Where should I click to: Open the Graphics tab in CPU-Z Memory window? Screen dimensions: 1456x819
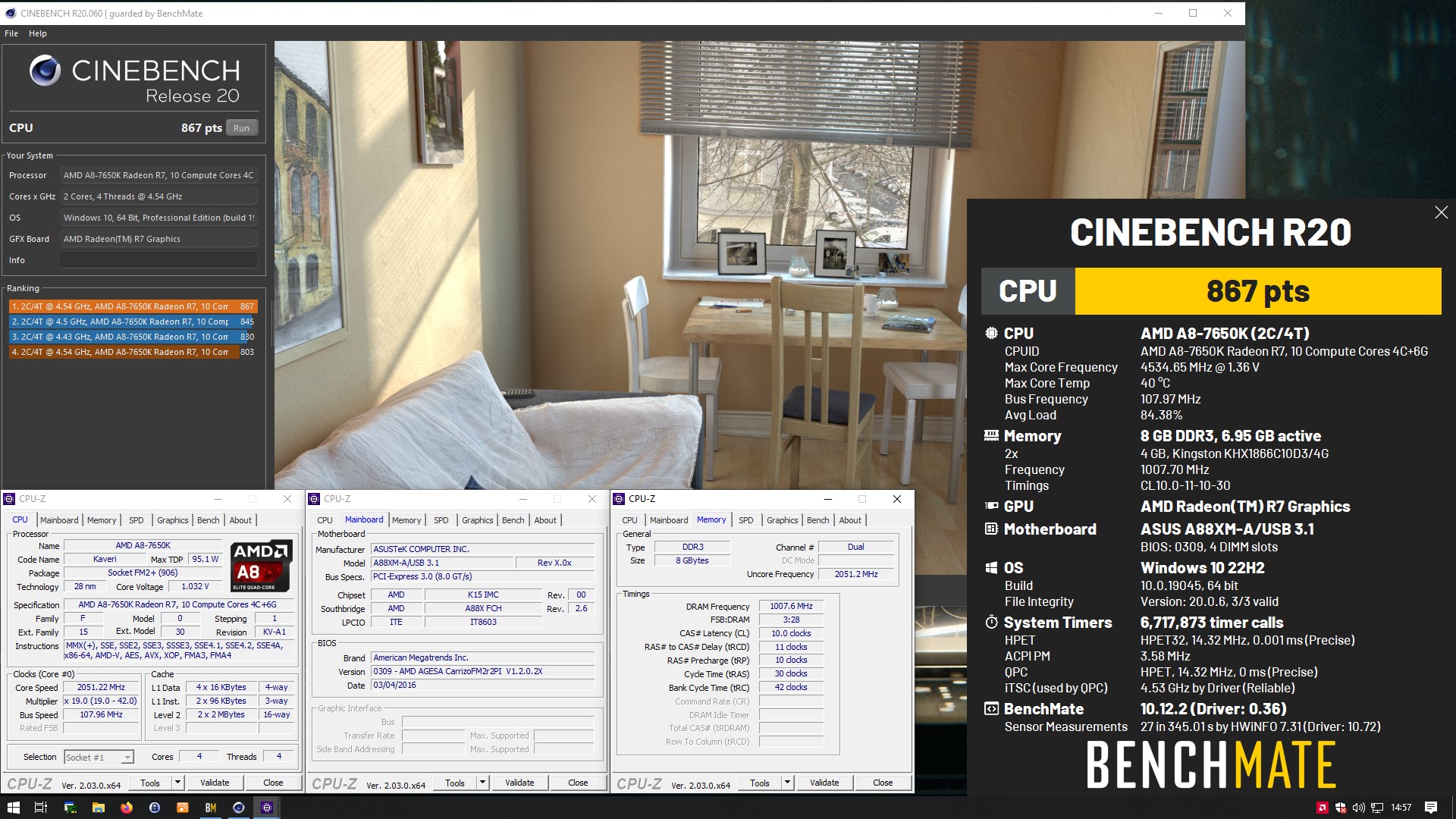click(782, 520)
